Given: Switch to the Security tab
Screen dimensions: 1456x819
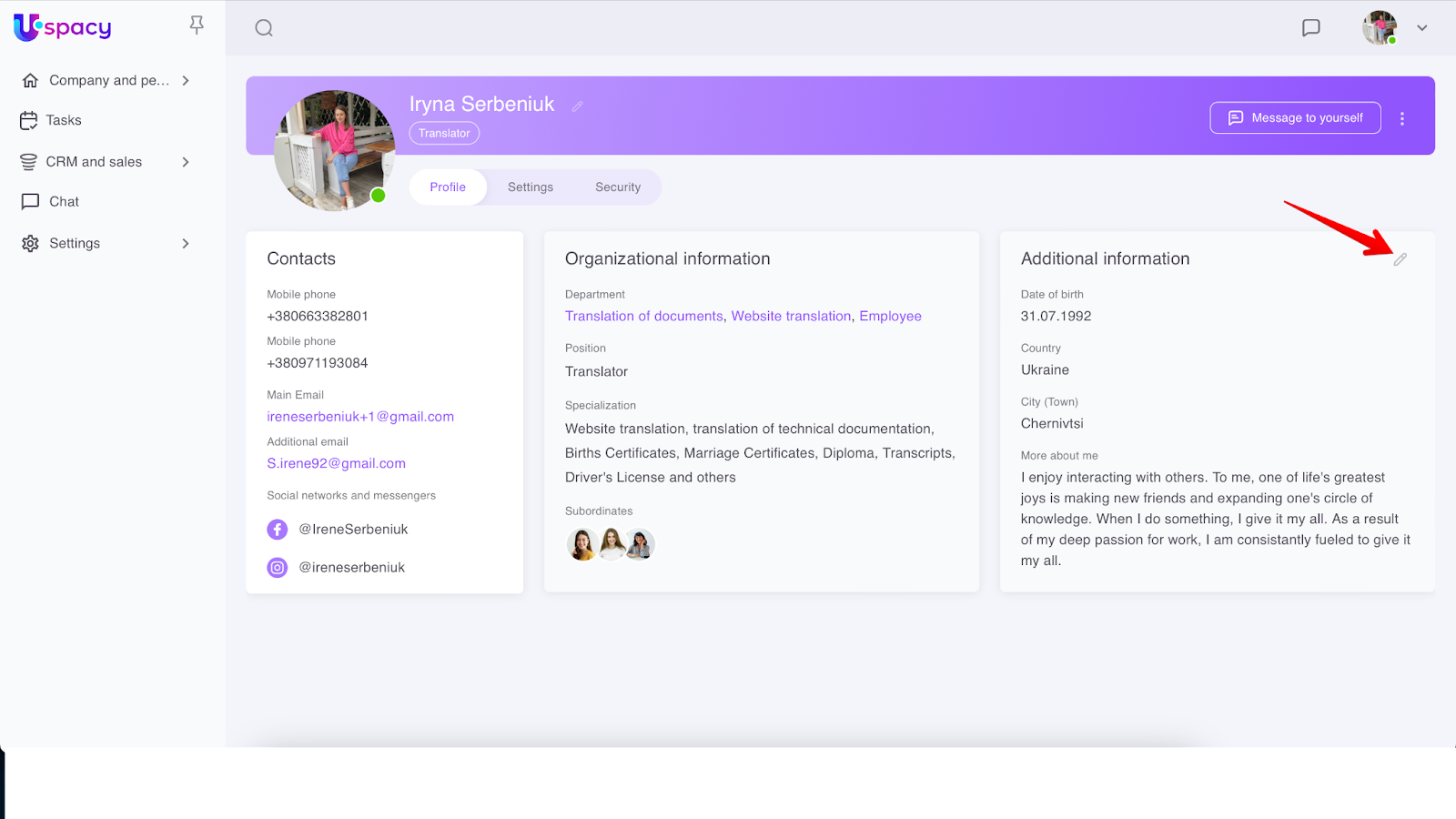Looking at the screenshot, I should [x=618, y=187].
